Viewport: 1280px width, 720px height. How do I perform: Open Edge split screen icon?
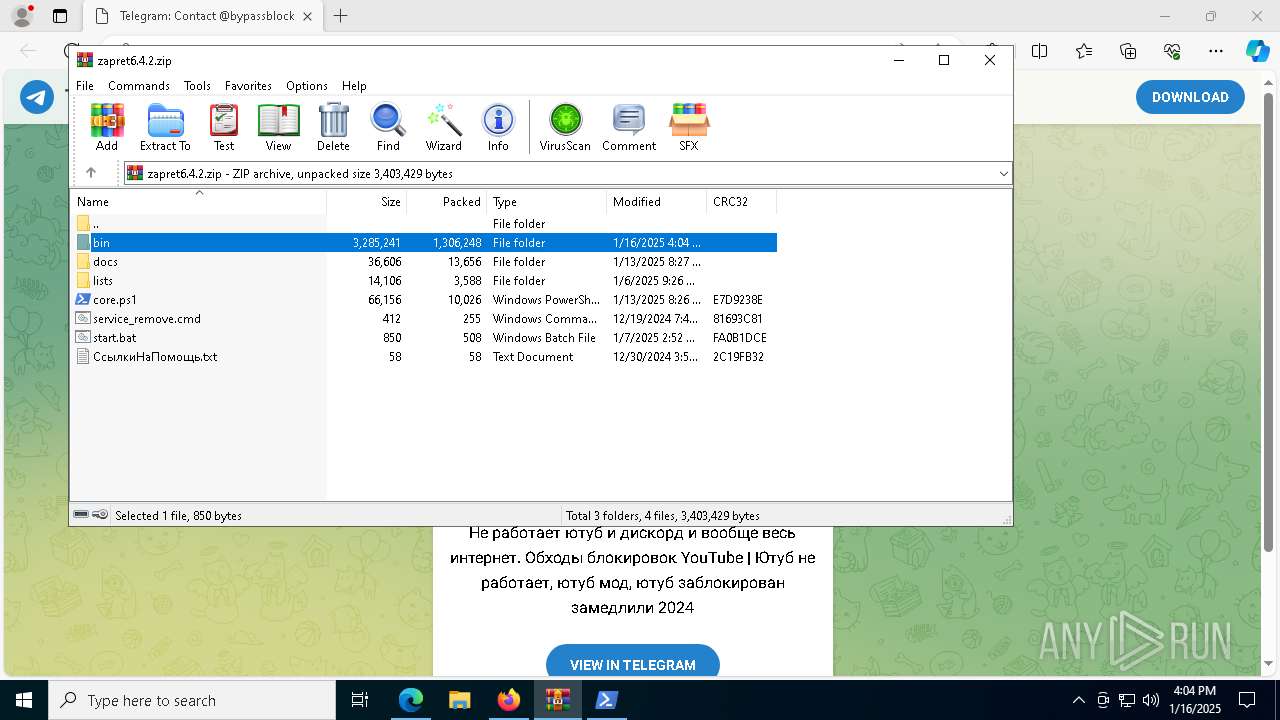[x=1040, y=51]
